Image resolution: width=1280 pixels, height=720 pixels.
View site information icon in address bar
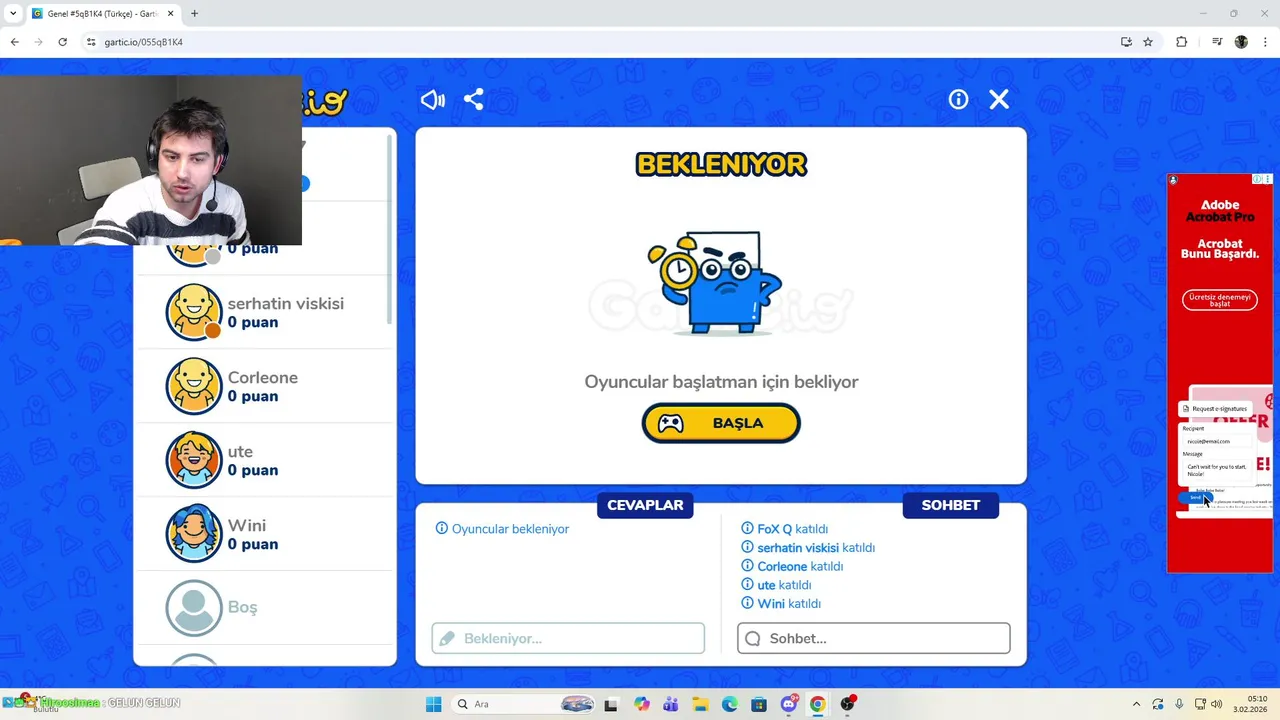91,42
